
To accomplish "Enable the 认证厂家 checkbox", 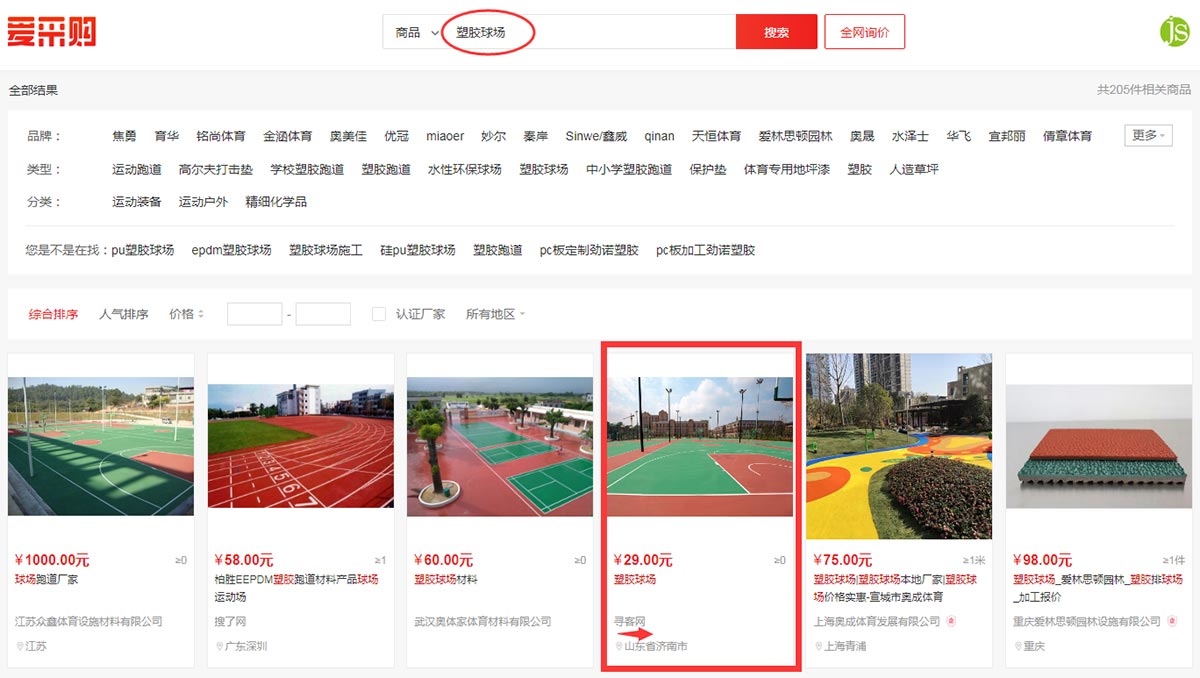I will (378, 313).
